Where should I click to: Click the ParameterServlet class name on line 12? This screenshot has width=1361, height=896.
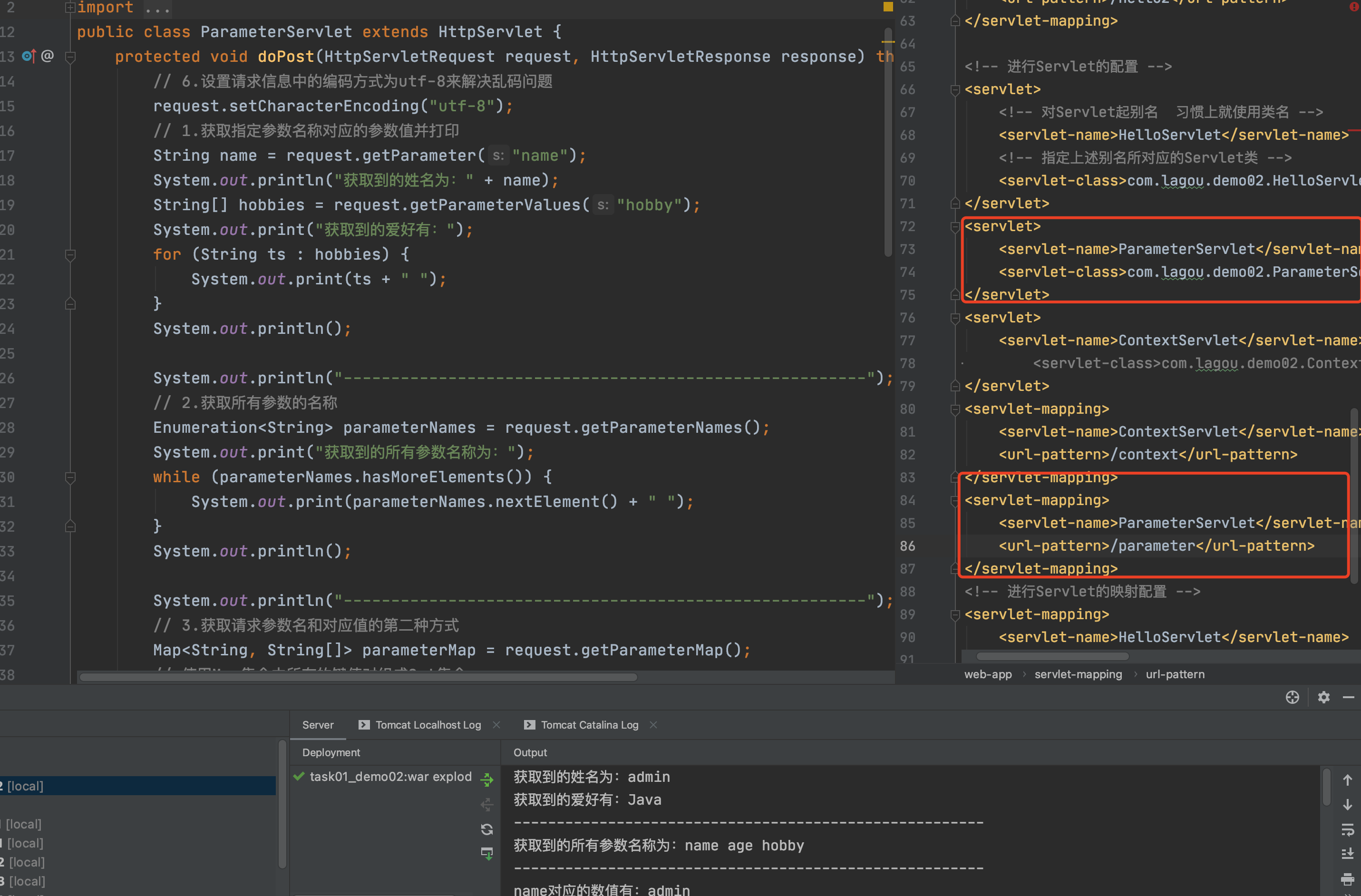click(x=276, y=31)
